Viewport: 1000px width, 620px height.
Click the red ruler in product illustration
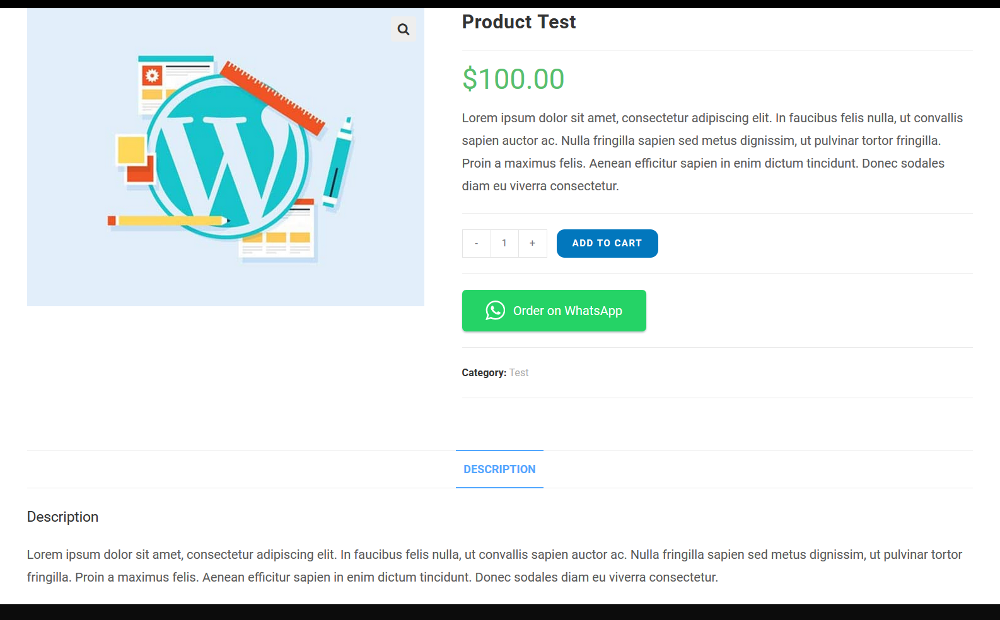[273, 97]
